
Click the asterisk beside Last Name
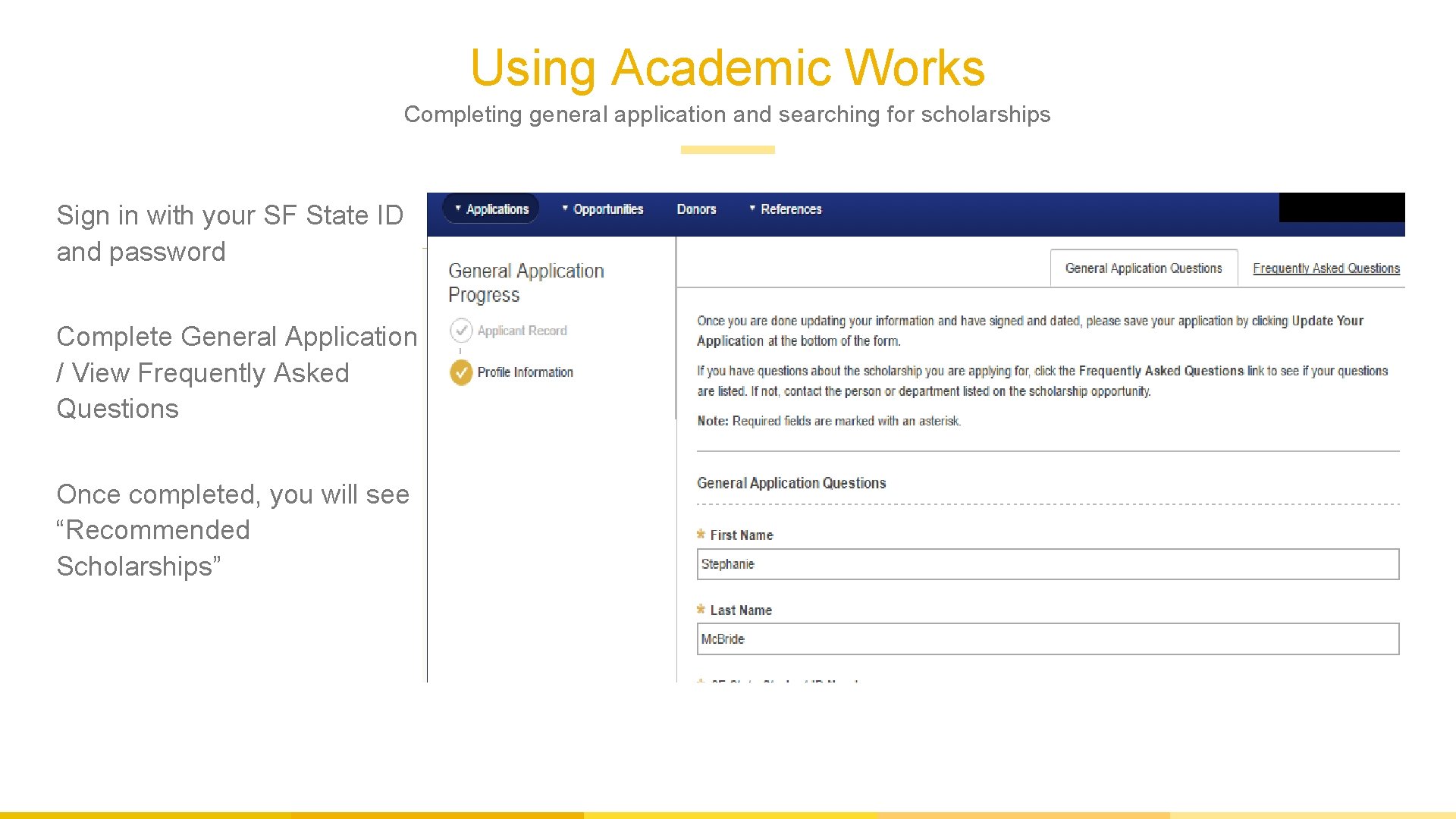[x=701, y=610]
